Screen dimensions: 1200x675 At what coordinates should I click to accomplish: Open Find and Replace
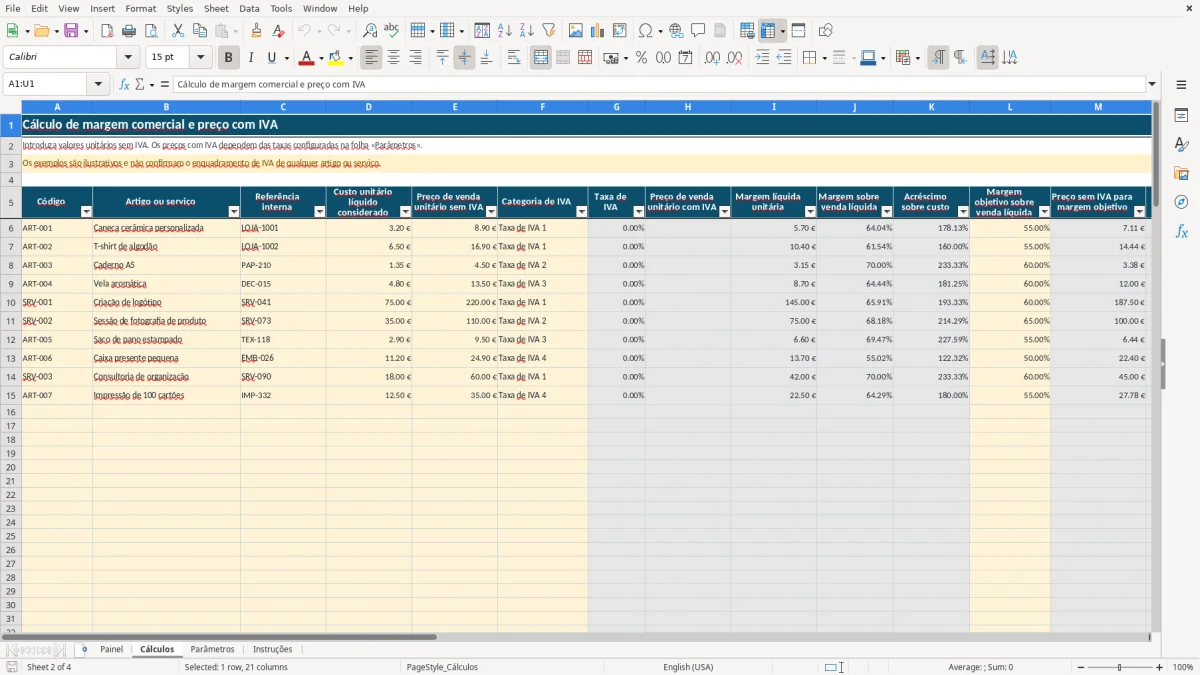coord(369,31)
